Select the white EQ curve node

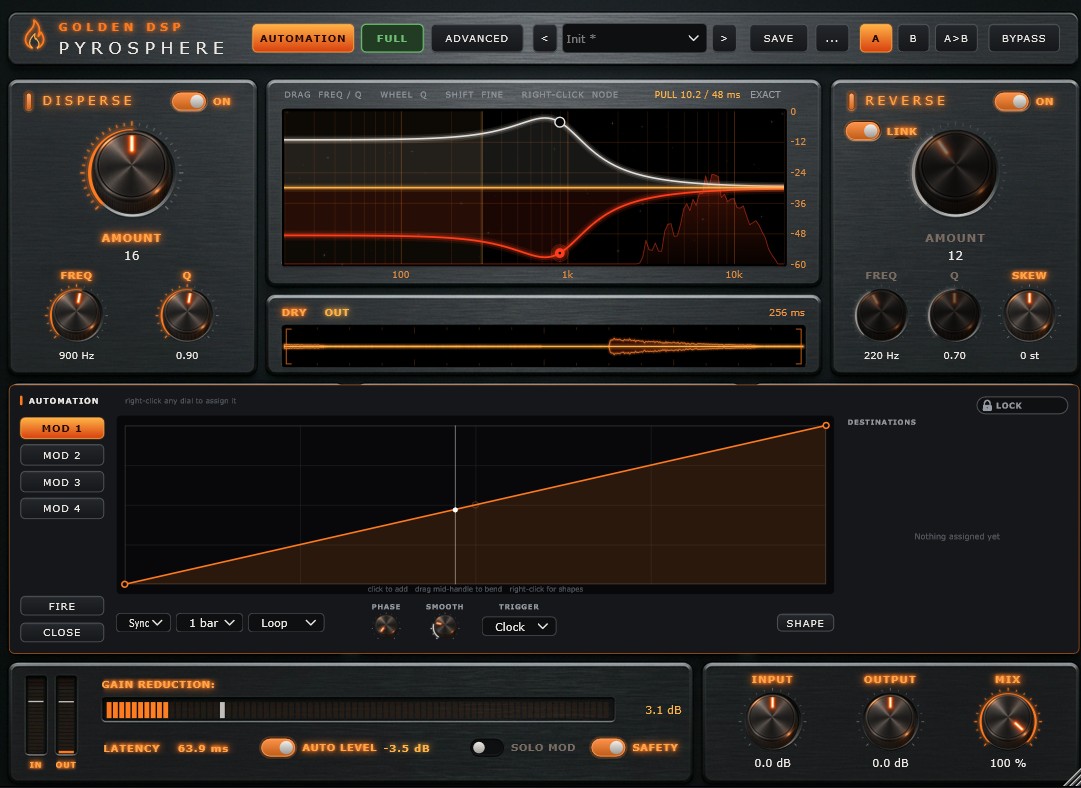pyautogui.click(x=560, y=122)
